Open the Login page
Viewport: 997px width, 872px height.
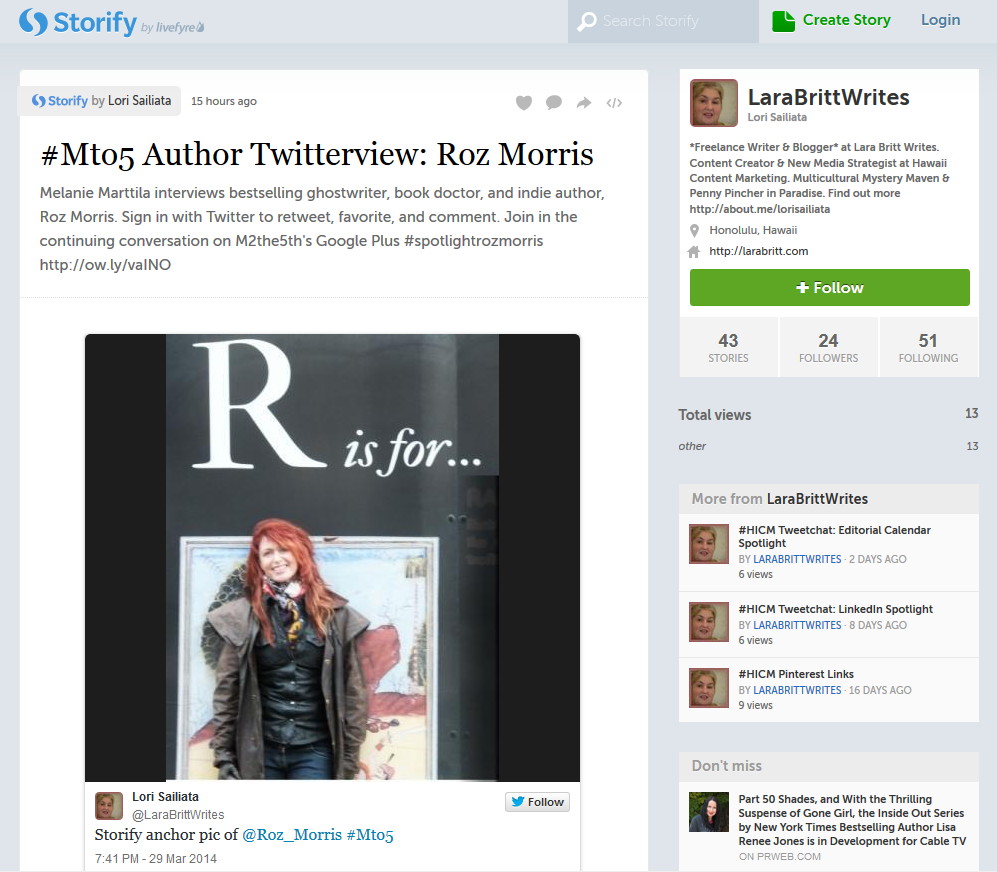pos(939,20)
